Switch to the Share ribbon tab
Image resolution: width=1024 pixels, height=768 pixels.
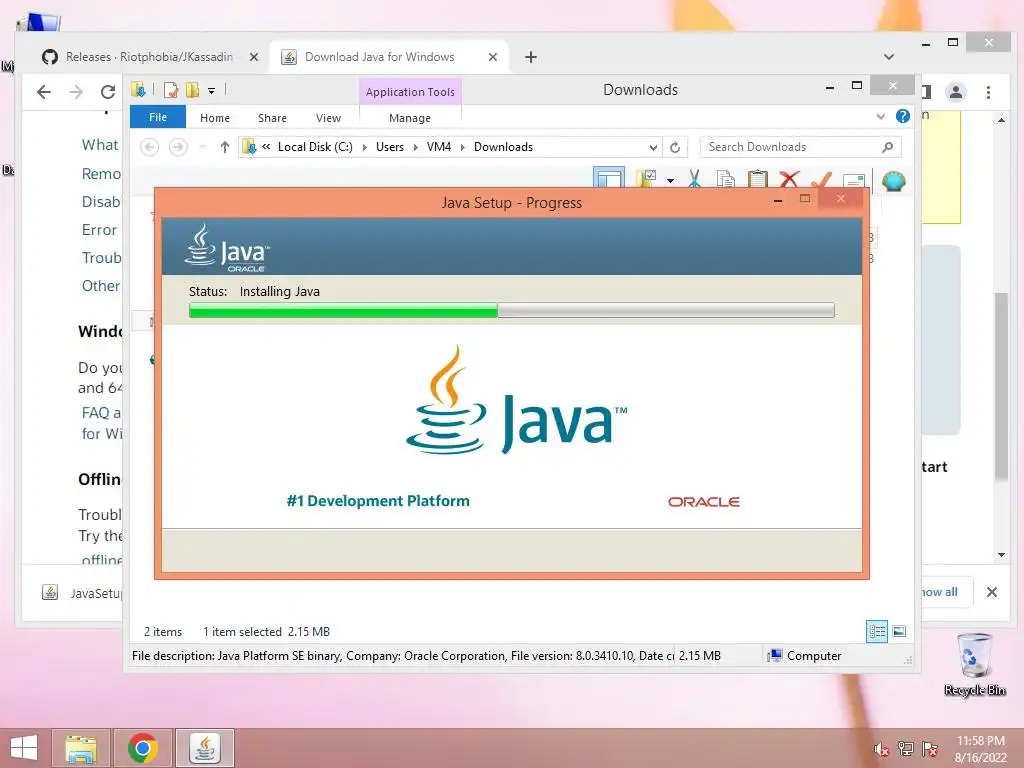tap(272, 118)
